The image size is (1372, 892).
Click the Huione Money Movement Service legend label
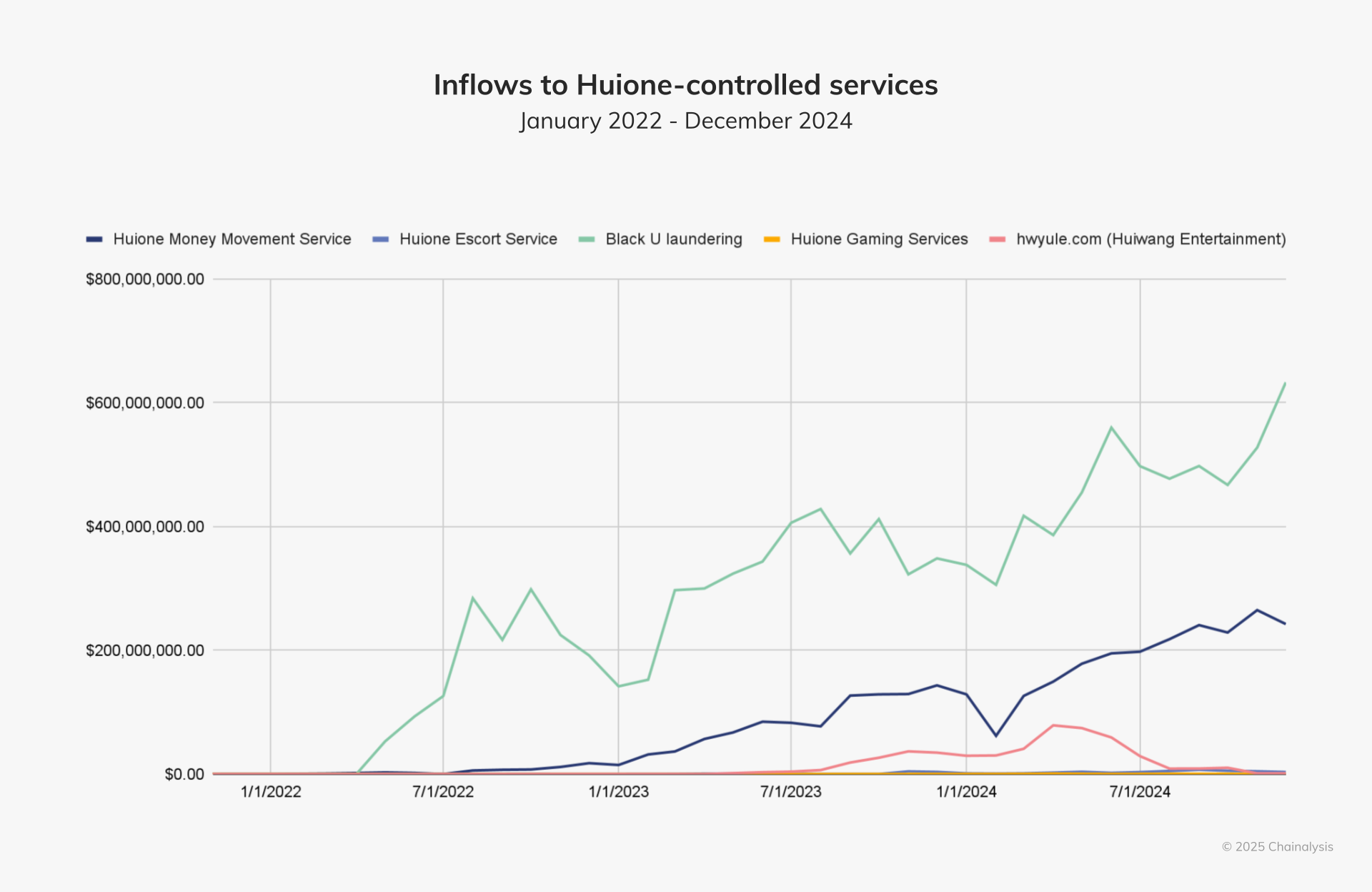232,239
